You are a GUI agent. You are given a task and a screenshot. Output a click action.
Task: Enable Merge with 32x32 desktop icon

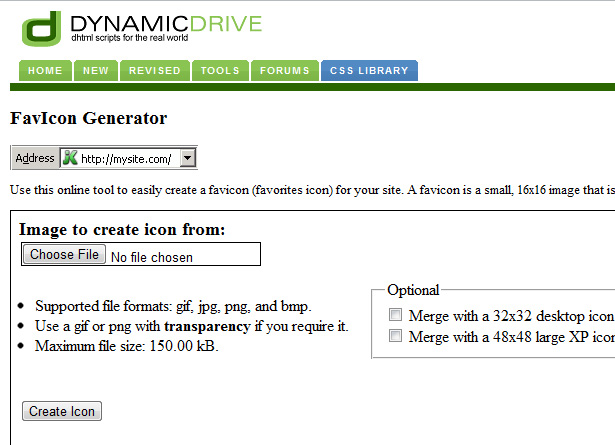(x=395, y=314)
